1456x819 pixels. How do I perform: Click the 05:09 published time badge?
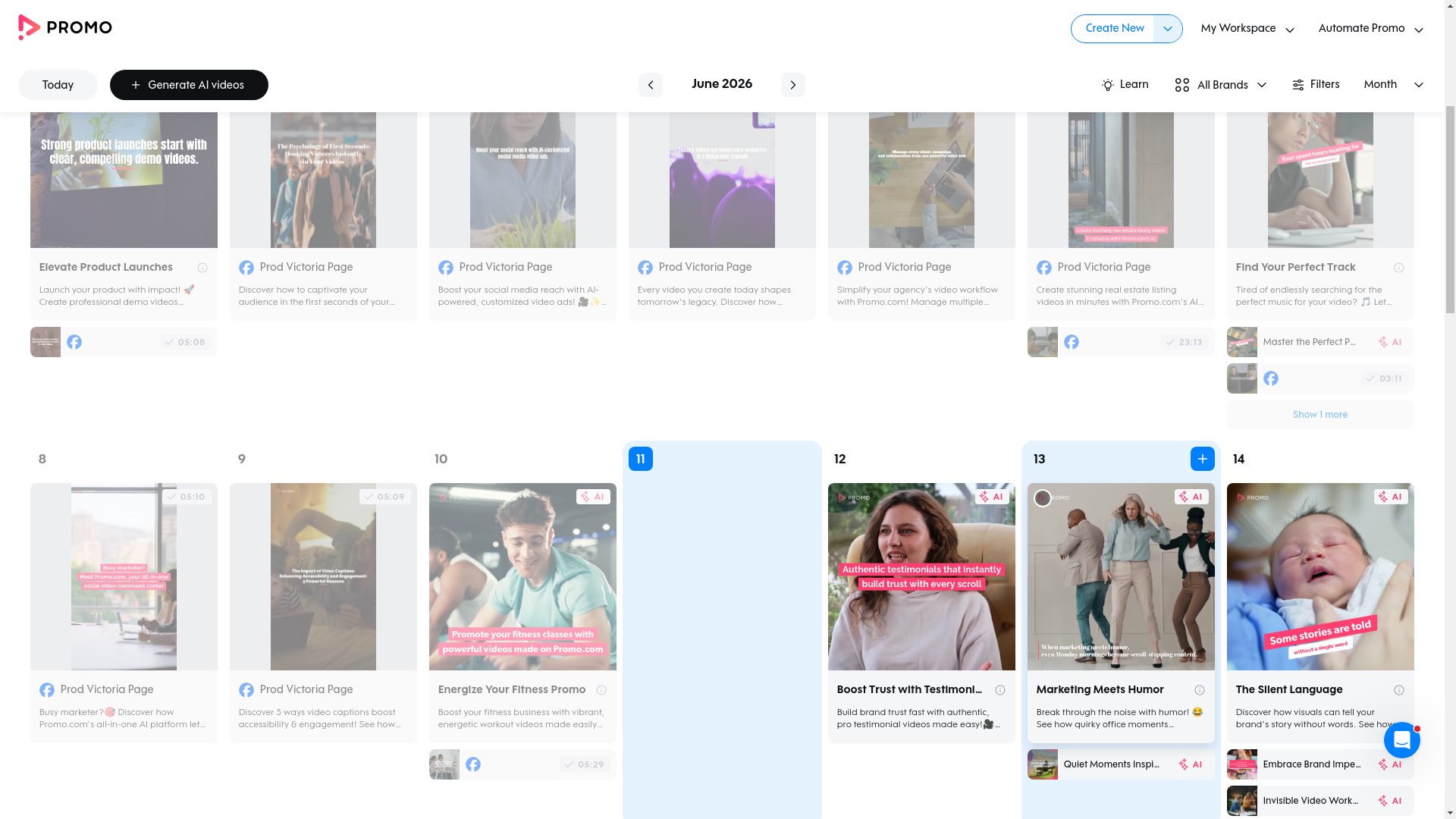click(385, 497)
